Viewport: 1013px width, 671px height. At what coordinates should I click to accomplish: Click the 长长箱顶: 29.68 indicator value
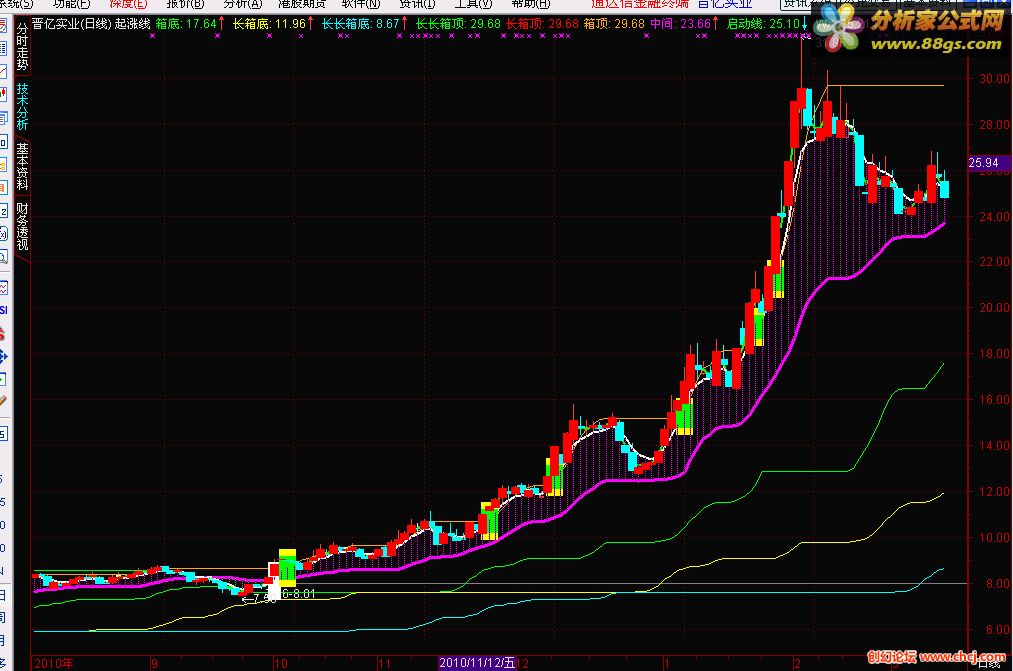pos(458,24)
